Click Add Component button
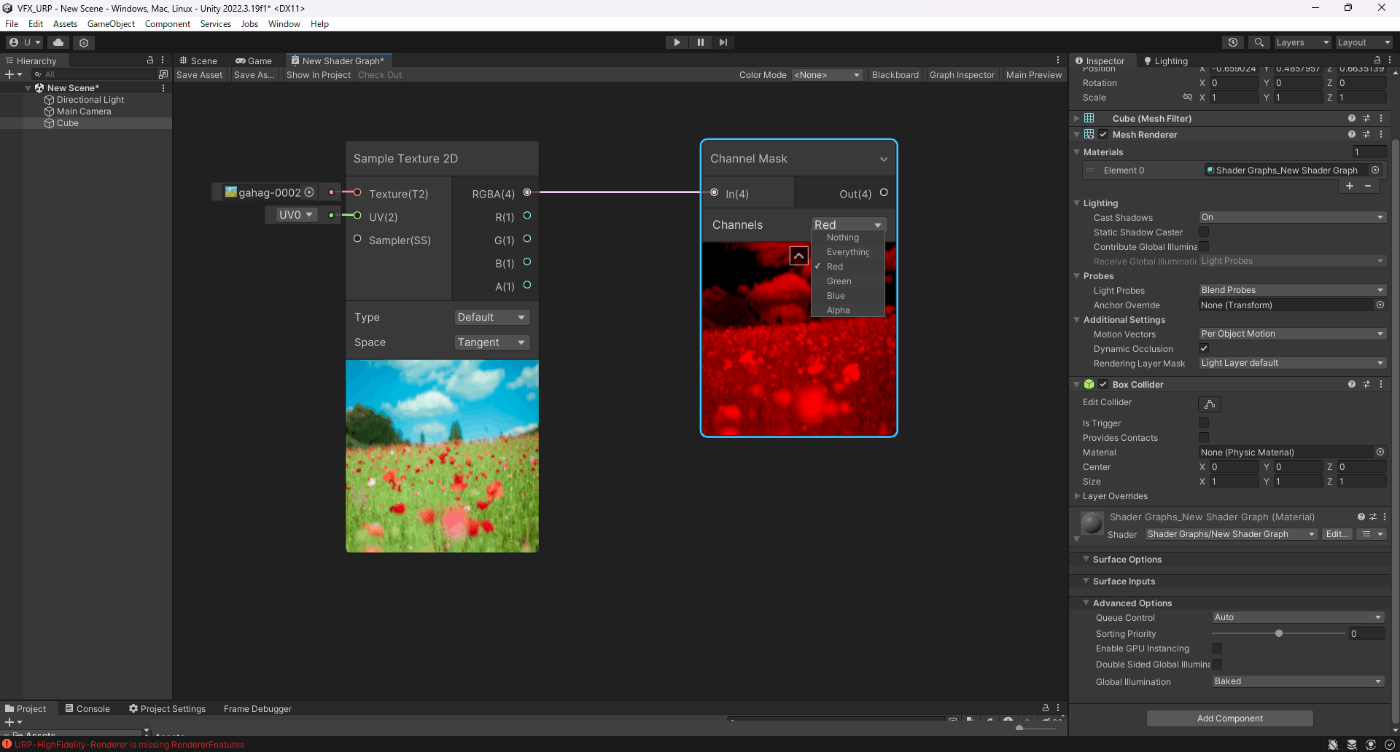This screenshot has width=1400, height=752. (x=1230, y=718)
